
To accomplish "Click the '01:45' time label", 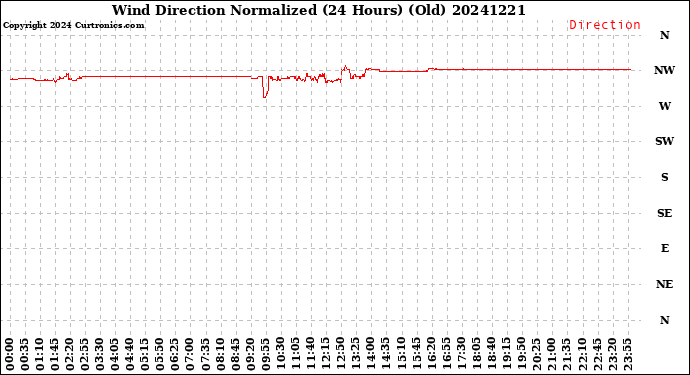I will (55, 354).
